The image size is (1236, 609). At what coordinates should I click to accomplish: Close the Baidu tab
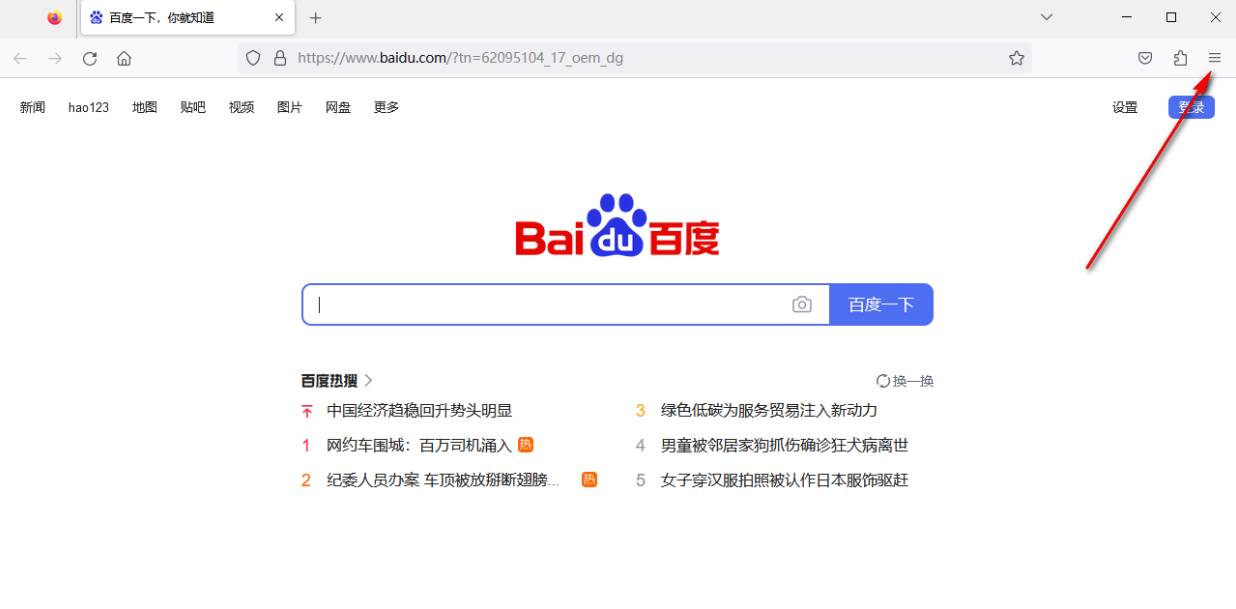[279, 18]
